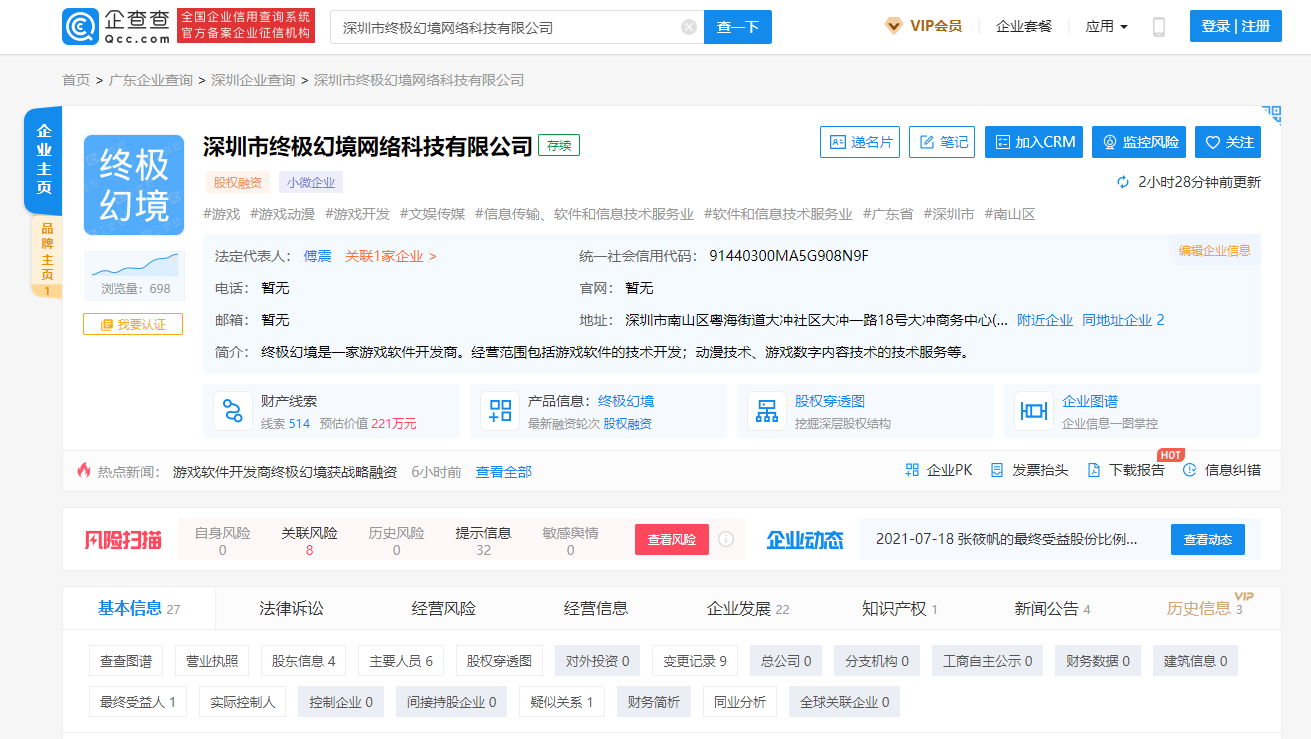Add the company to CRM

pos(1034,142)
